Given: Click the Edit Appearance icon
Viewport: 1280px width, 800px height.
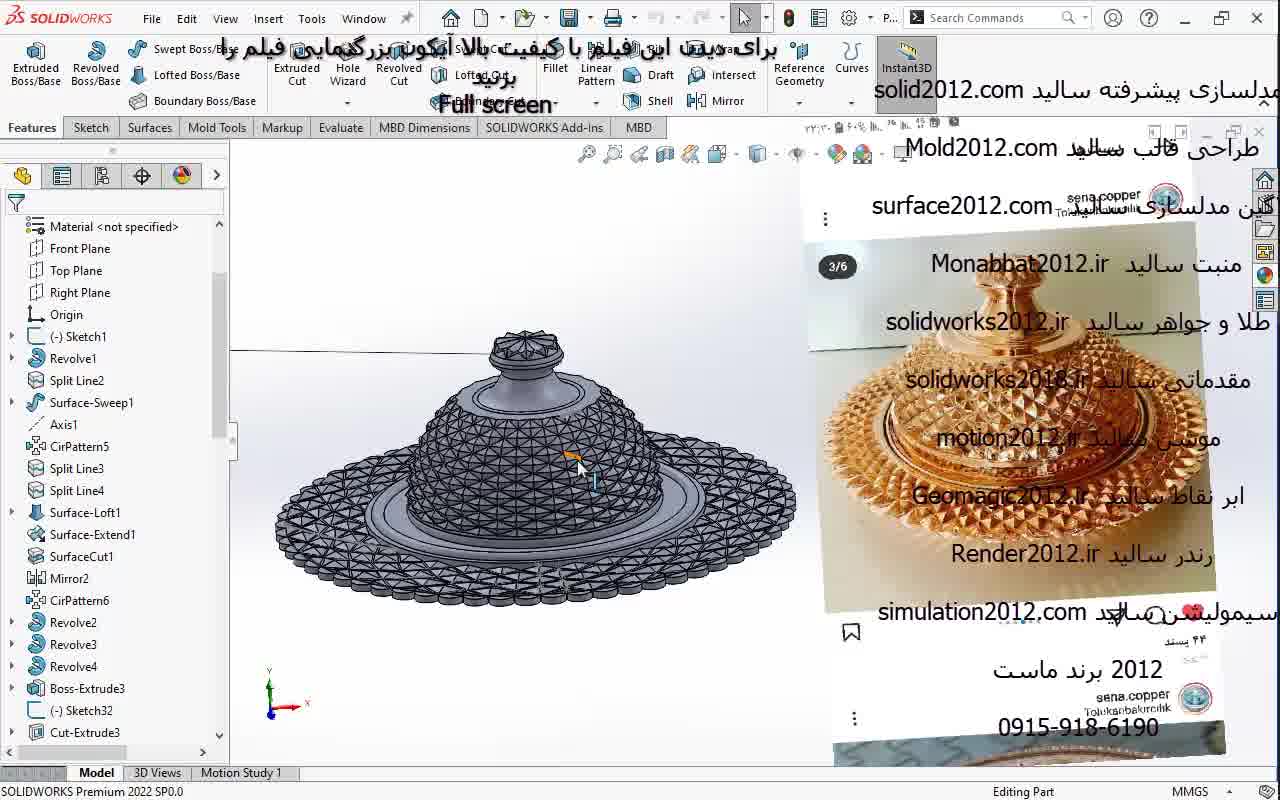Looking at the screenshot, I should click(836, 154).
